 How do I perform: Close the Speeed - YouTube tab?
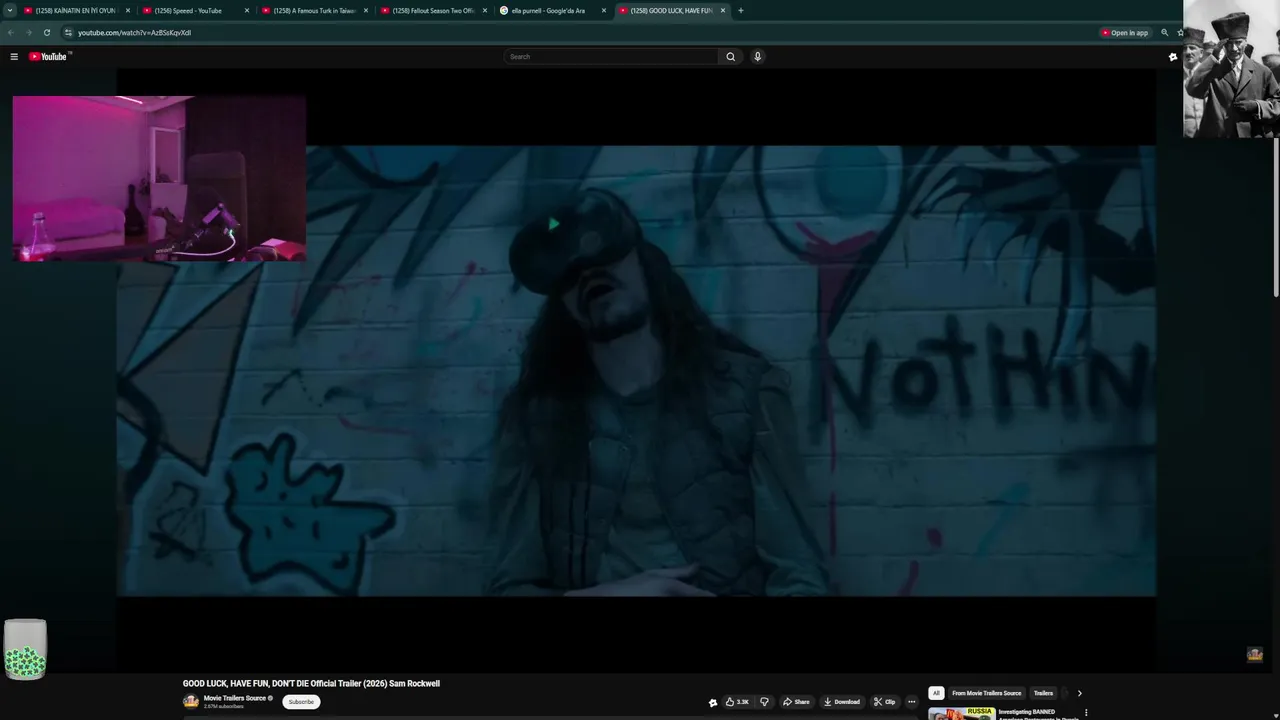247,11
